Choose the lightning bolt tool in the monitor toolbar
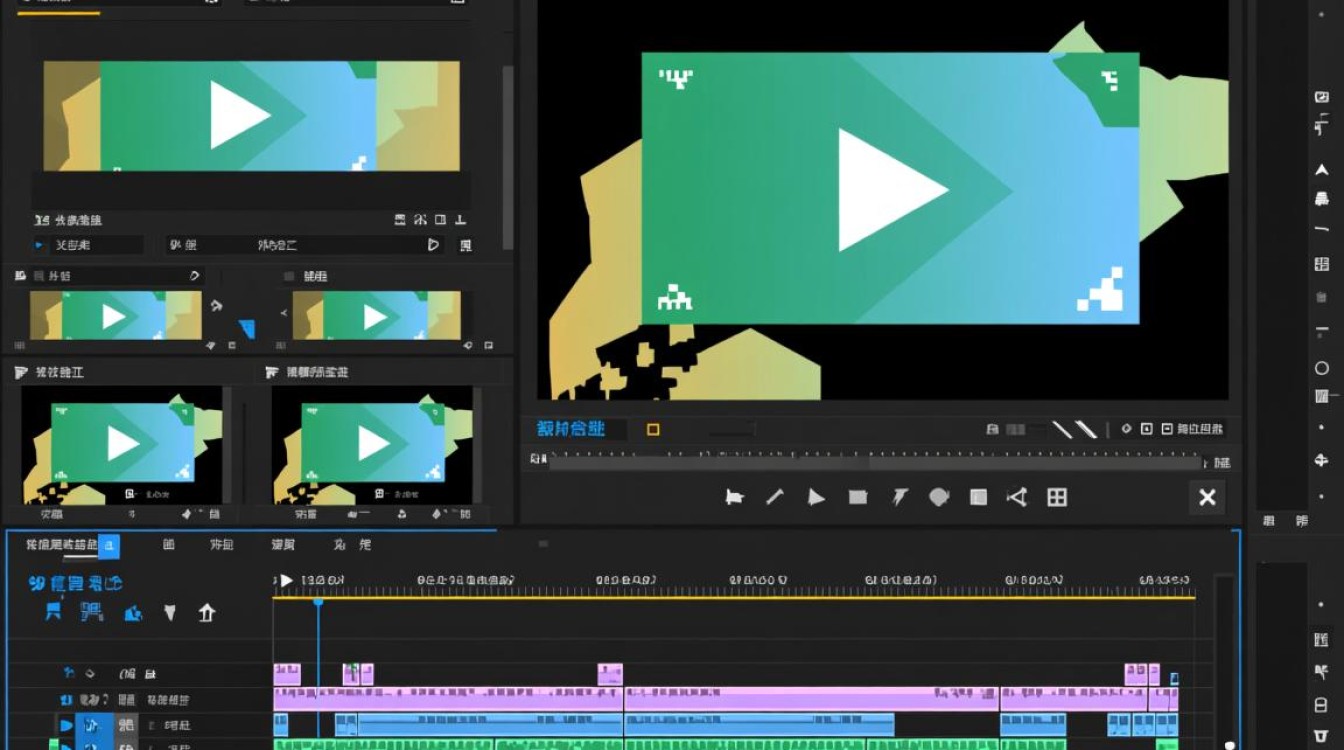The image size is (1344, 750). coord(899,497)
